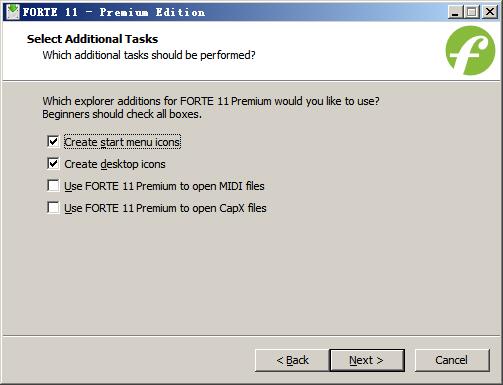
Task: Cancel the FORTE 11 installation
Action: tap(452, 360)
